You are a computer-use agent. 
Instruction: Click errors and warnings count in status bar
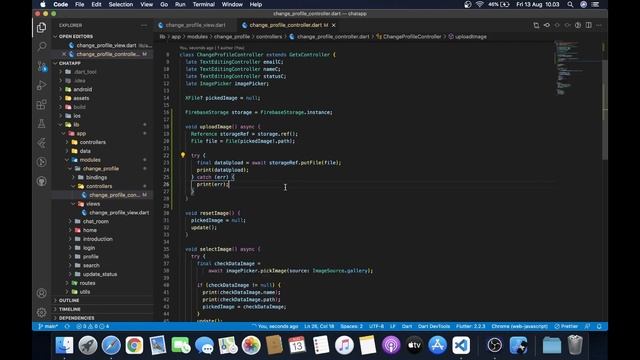point(93,327)
